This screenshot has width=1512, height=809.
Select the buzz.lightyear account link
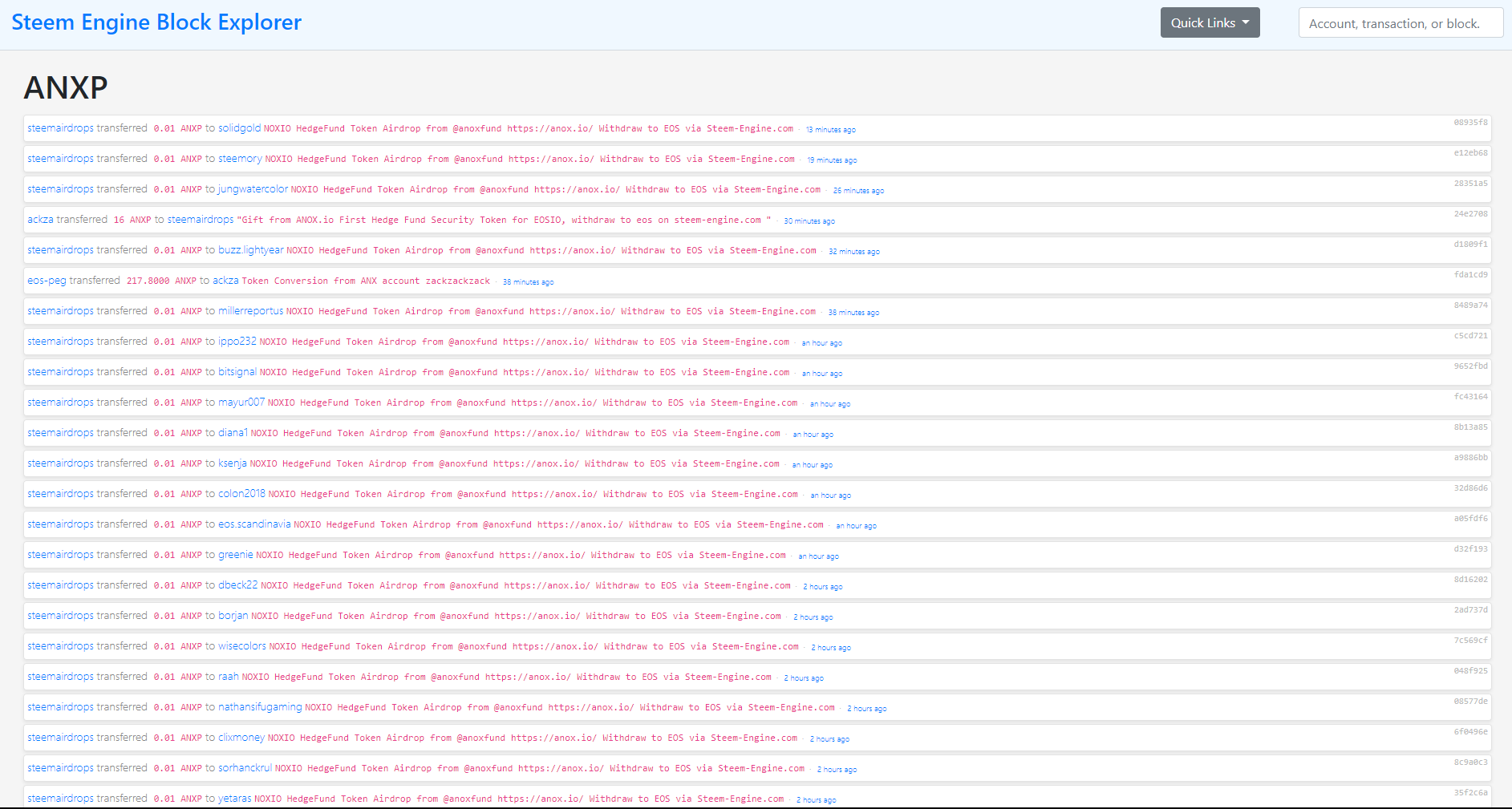[x=250, y=250]
